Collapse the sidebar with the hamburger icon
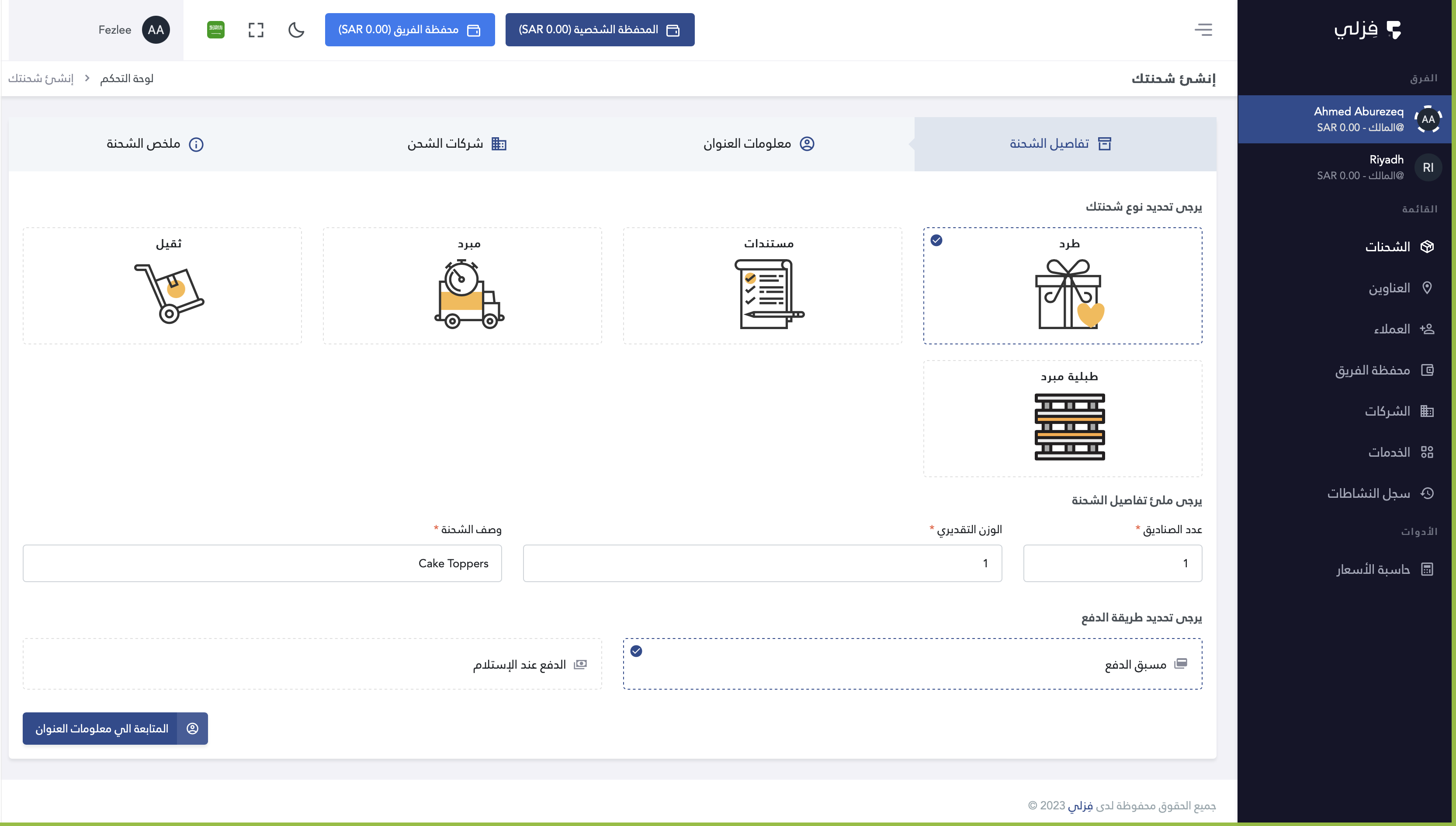The width and height of the screenshot is (1456, 826). click(1203, 30)
